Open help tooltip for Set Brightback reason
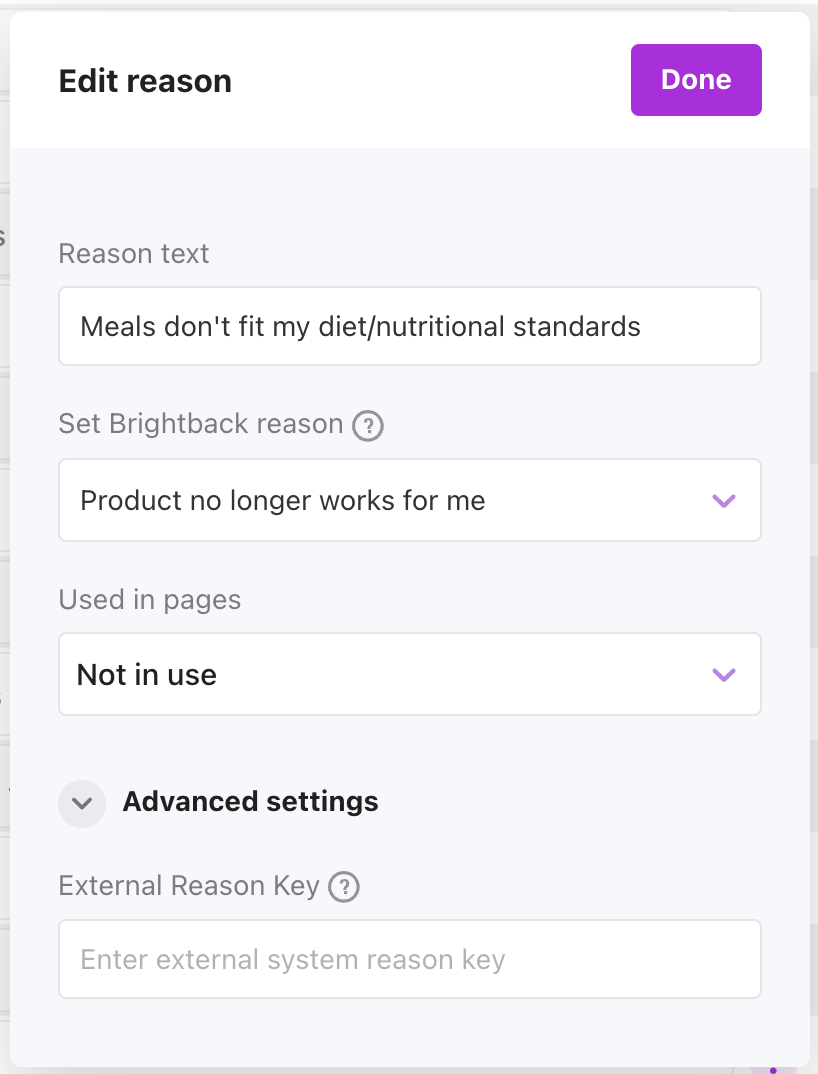Image resolution: width=818 pixels, height=1074 pixels. tap(368, 426)
